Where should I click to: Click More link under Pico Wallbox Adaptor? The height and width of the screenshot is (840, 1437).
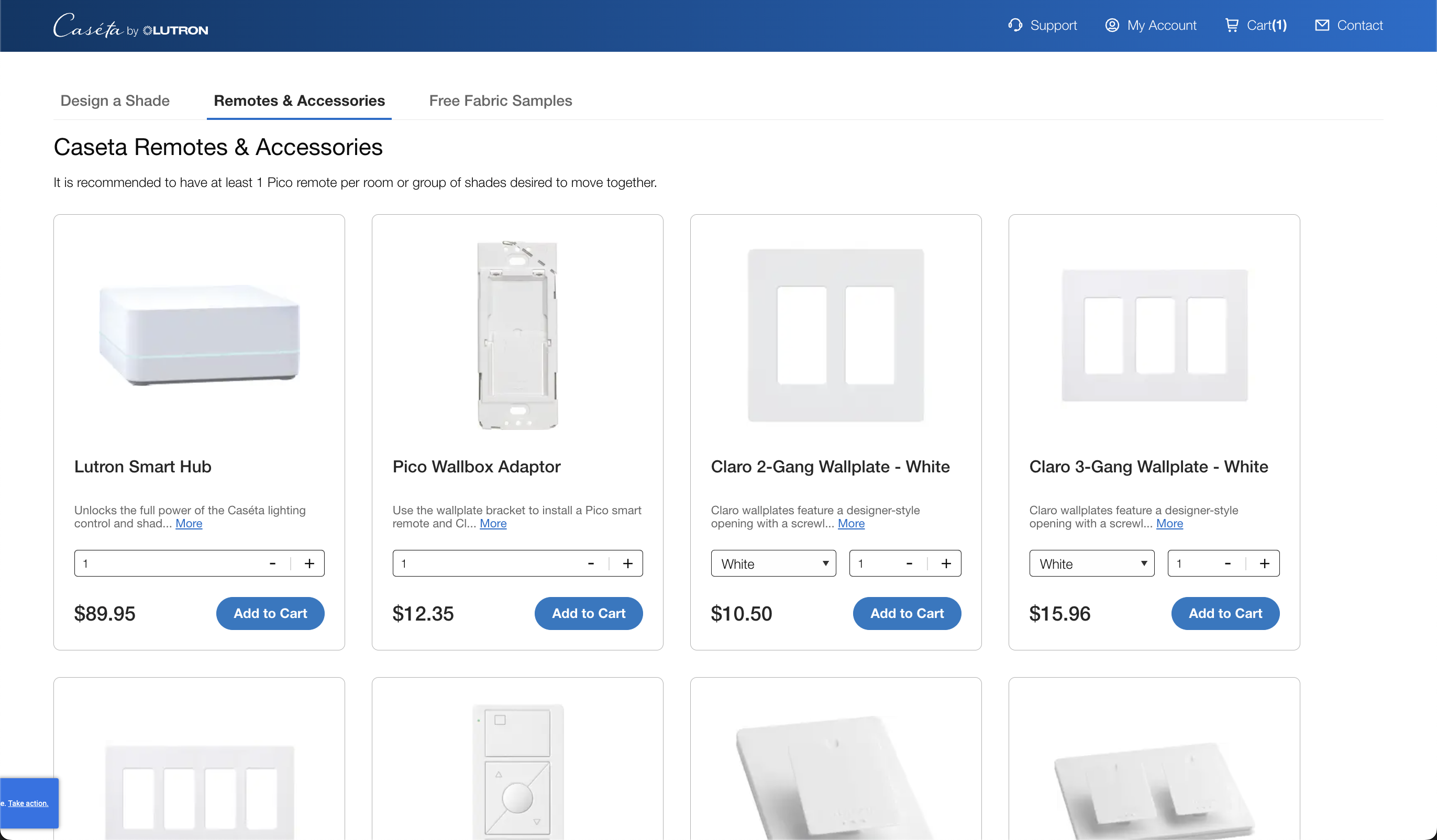point(493,524)
